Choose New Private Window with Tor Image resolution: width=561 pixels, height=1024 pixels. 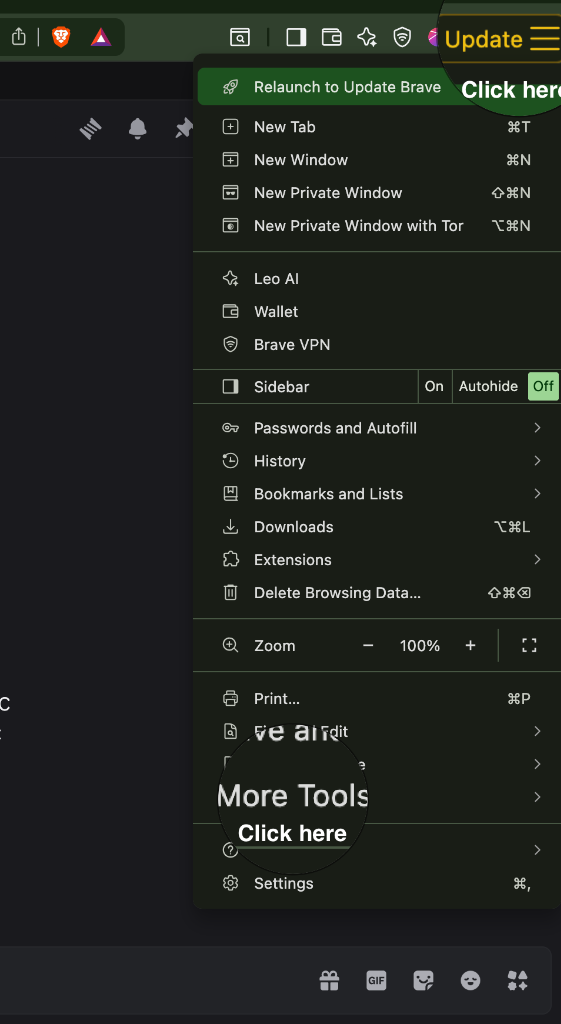tap(377, 226)
